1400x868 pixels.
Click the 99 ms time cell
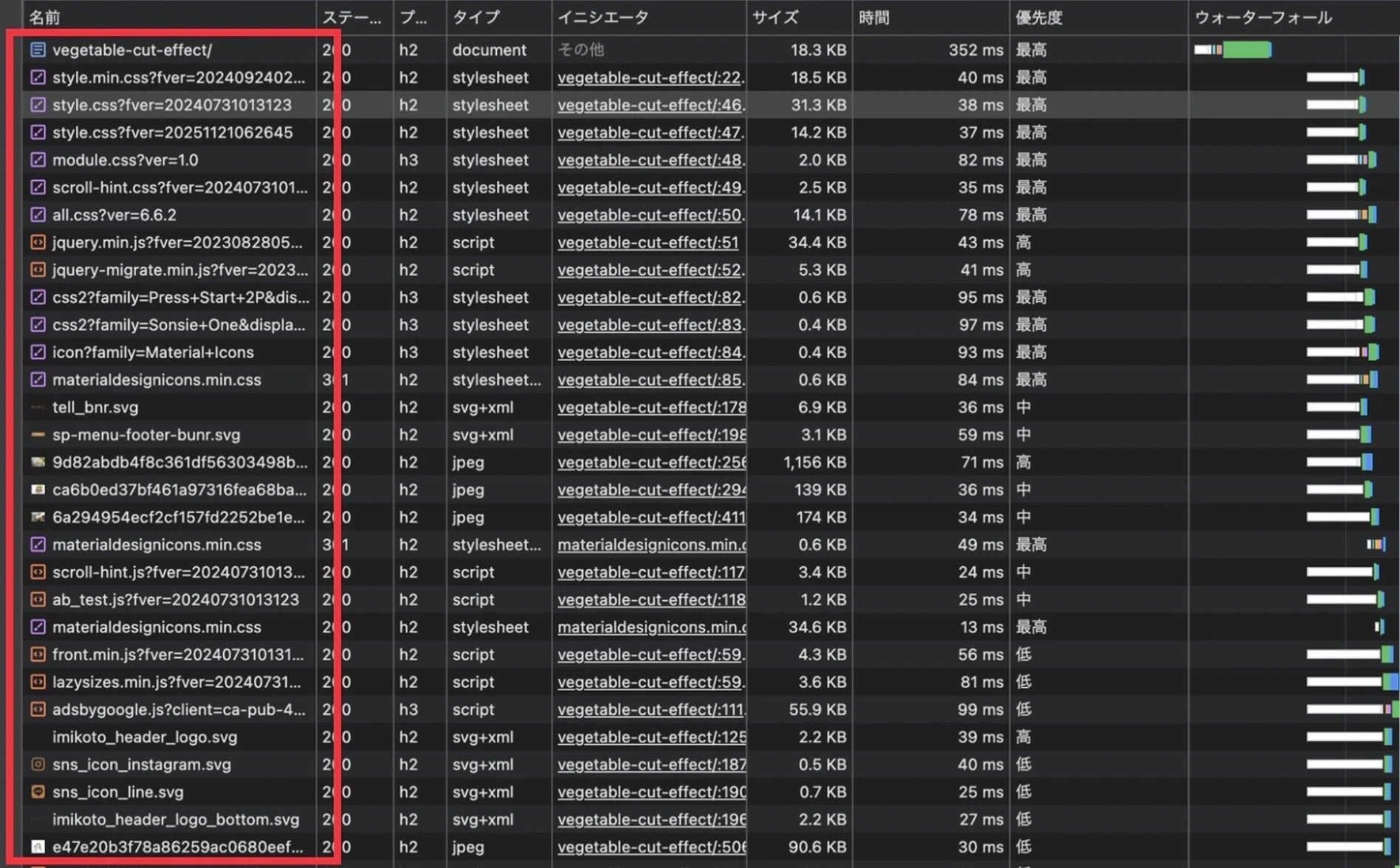point(981,709)
